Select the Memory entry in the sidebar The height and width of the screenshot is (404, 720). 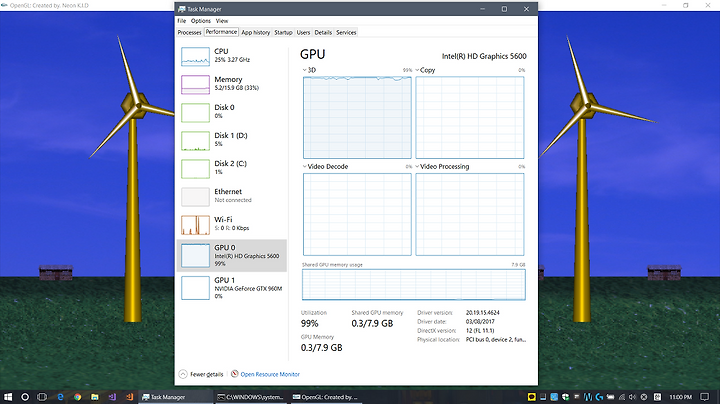pyautogui.click(x=232, y=84)
